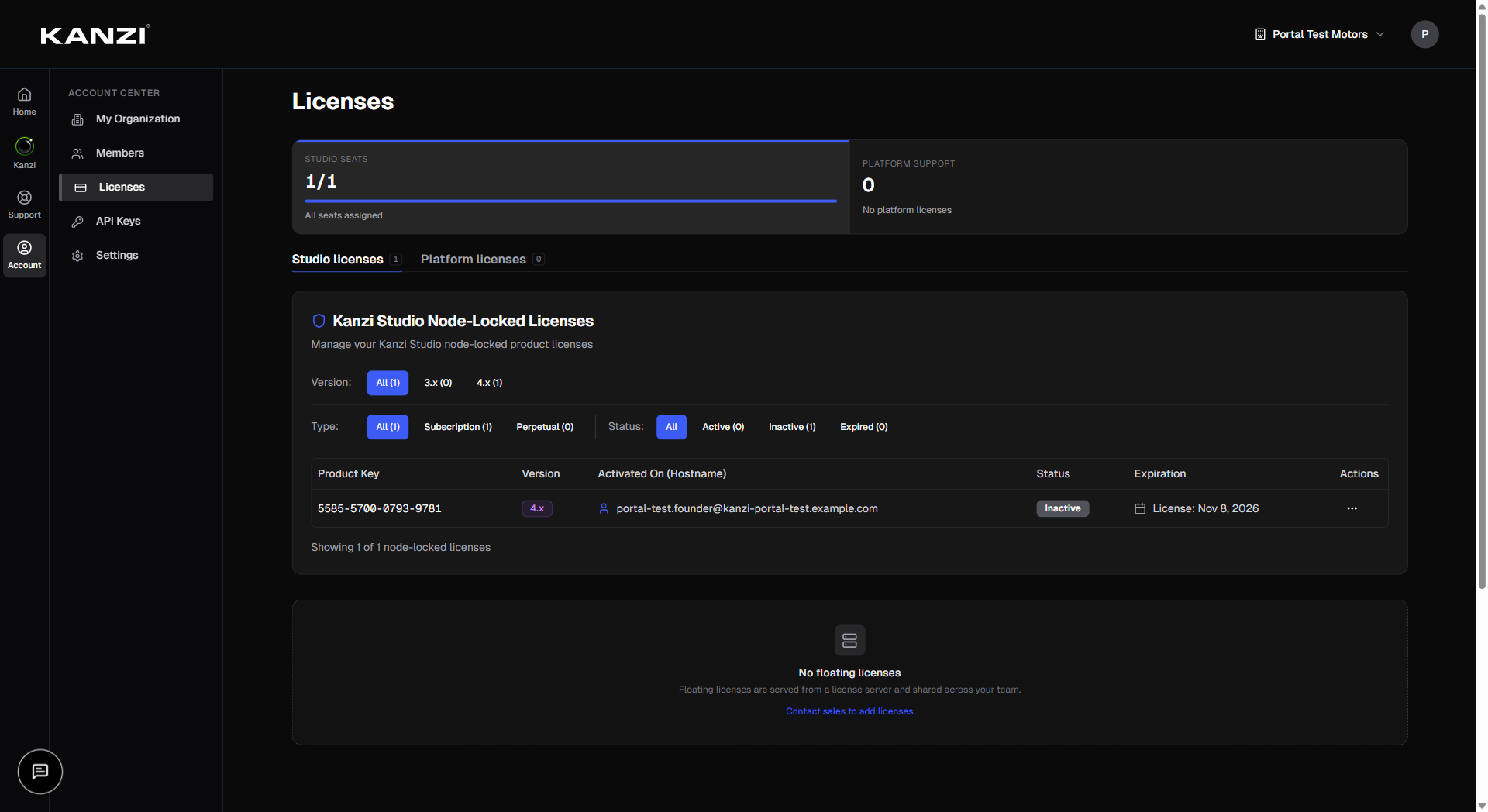The width and height of the screenshot is (1488, 812).
Task: Click the Platform Support summary card
Action: [1128, 188]
